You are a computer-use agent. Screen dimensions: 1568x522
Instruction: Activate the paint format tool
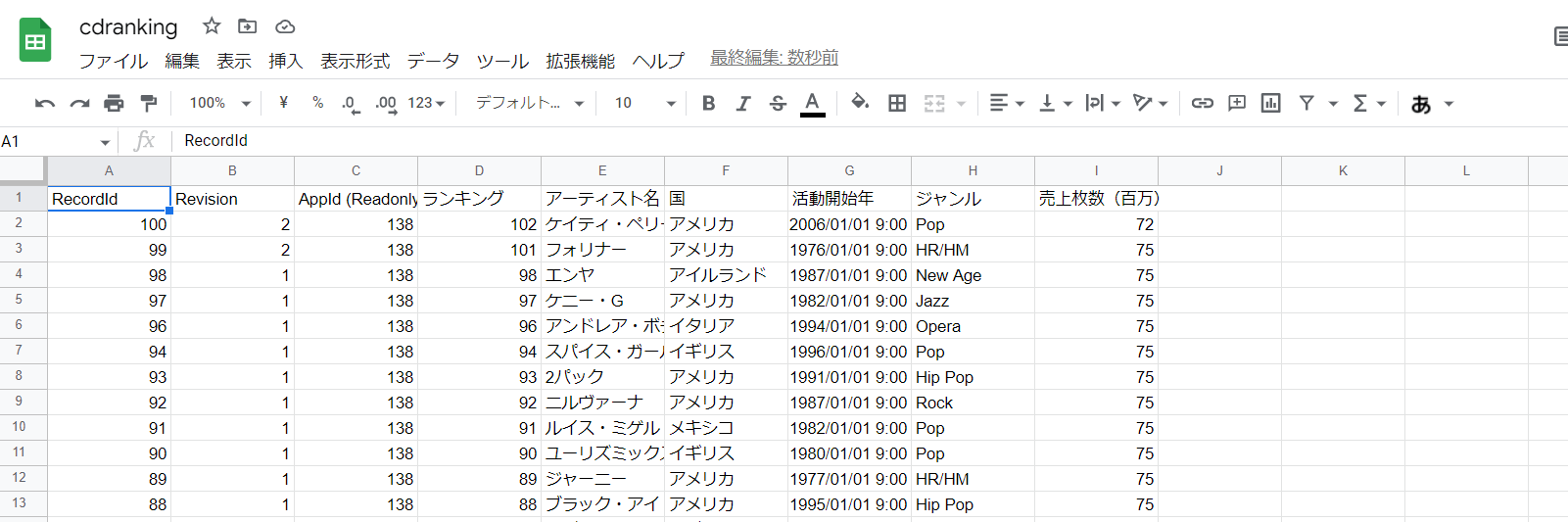coord(149,103)
